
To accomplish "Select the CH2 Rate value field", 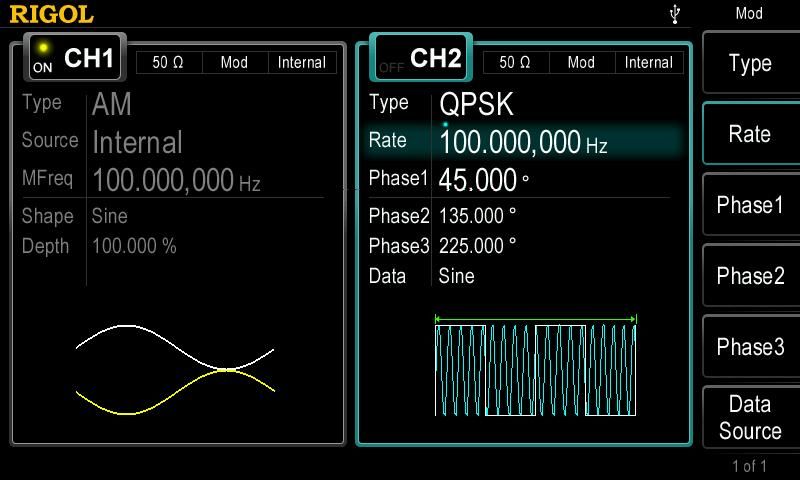I will click(x=523, y=142).
